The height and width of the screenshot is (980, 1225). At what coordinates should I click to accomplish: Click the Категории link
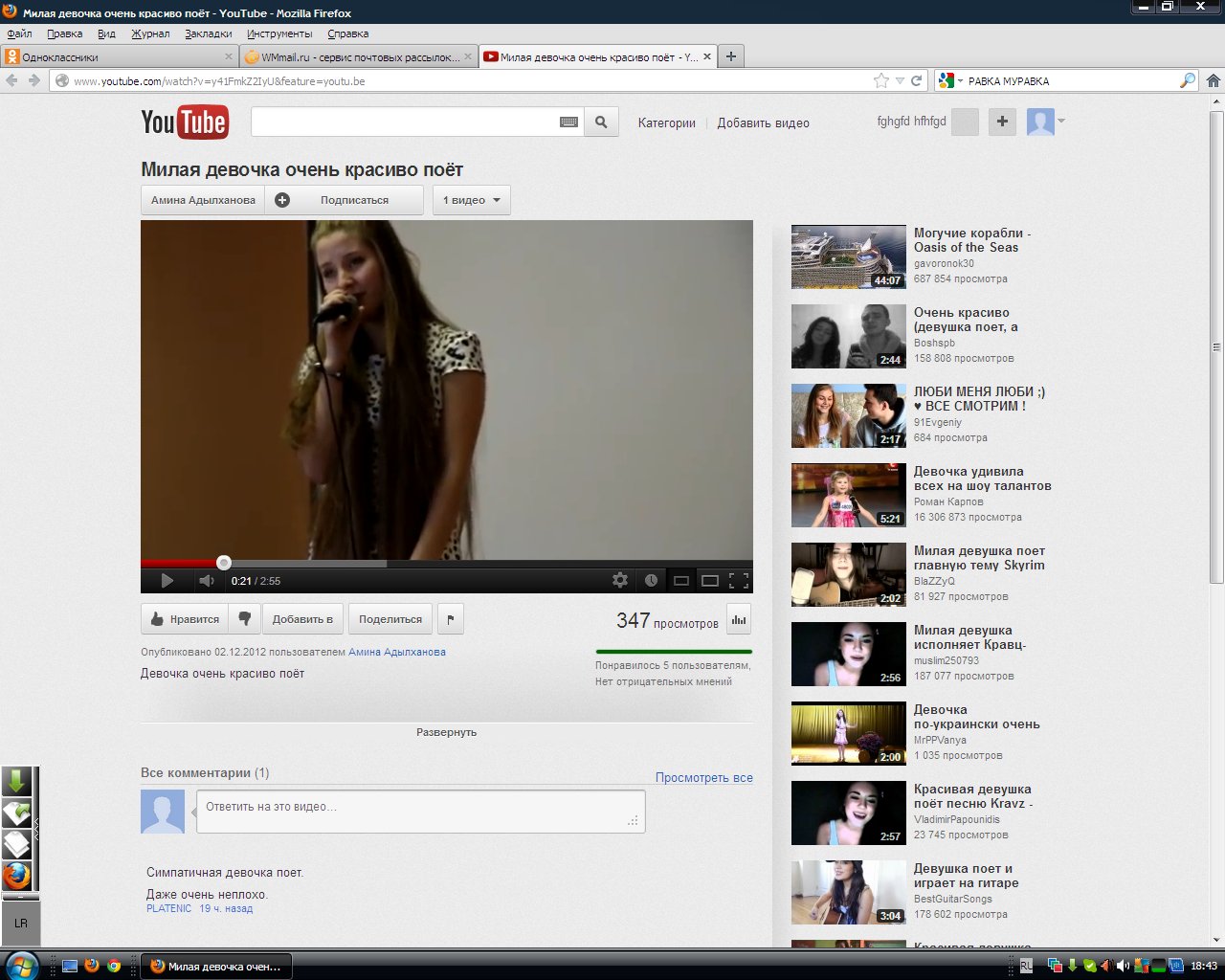point(667,122)
